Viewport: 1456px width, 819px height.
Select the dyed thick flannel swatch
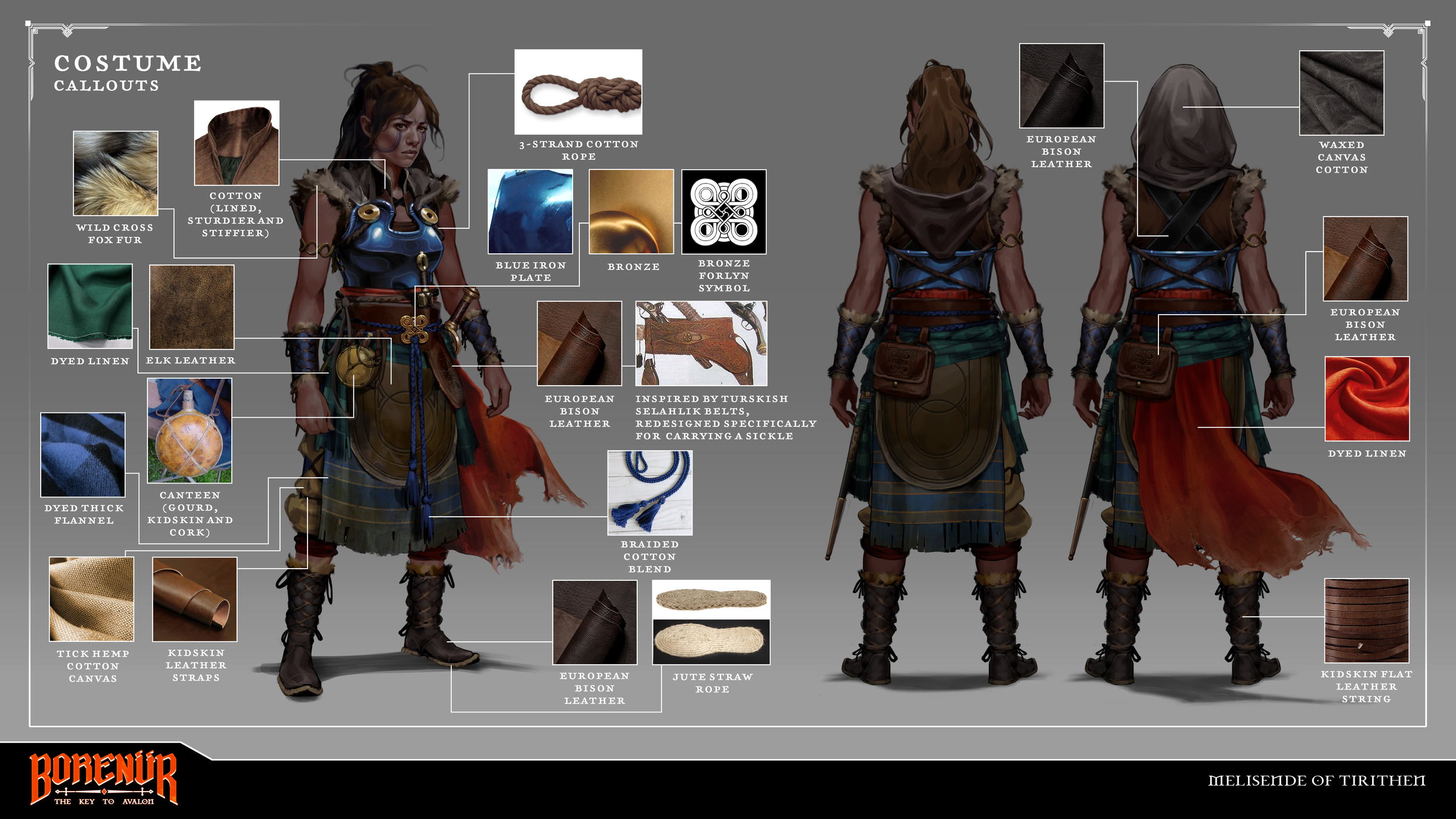tap(83, 454)
